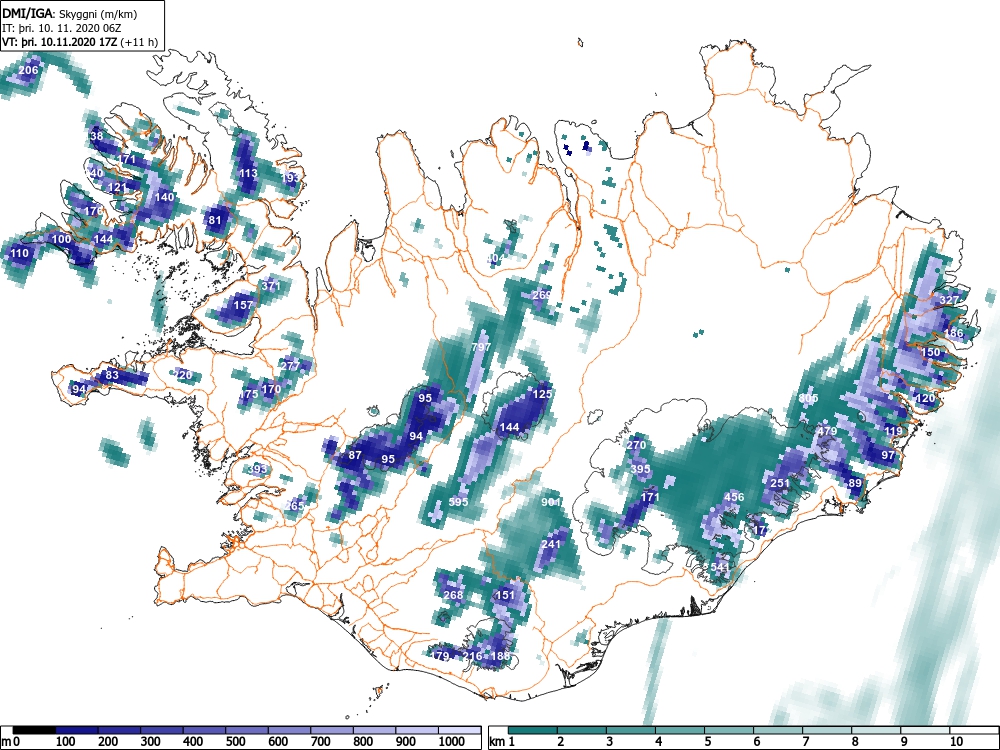This screenshot has width=1000, height=750.
Task: Click the visibility value 541 on the map
Action: pyautogui.click(x=719, y=567)
